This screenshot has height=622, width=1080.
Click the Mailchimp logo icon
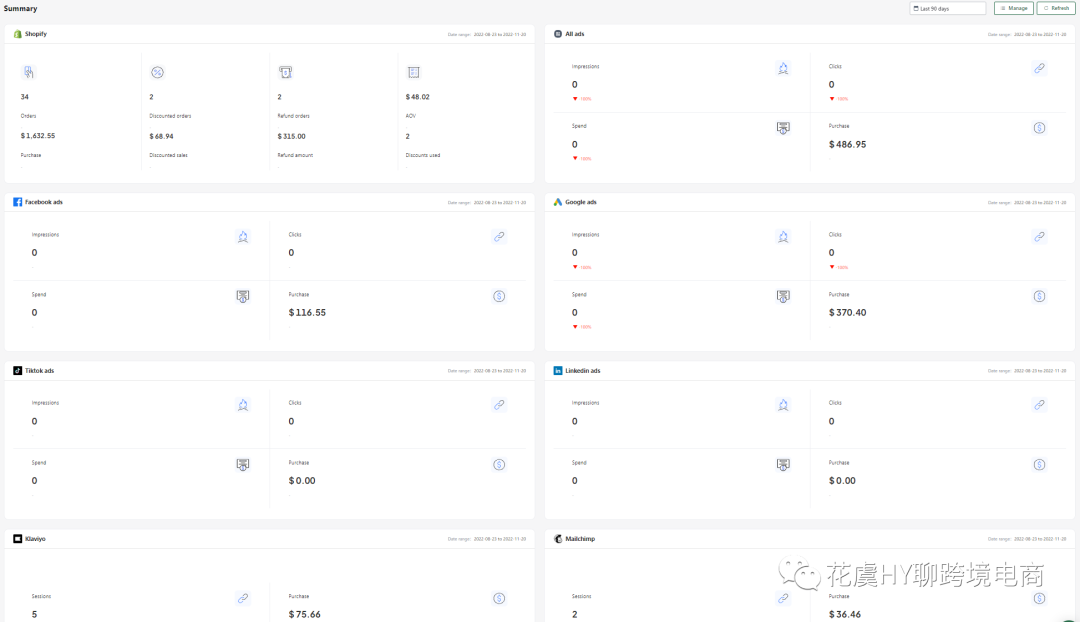558,539
